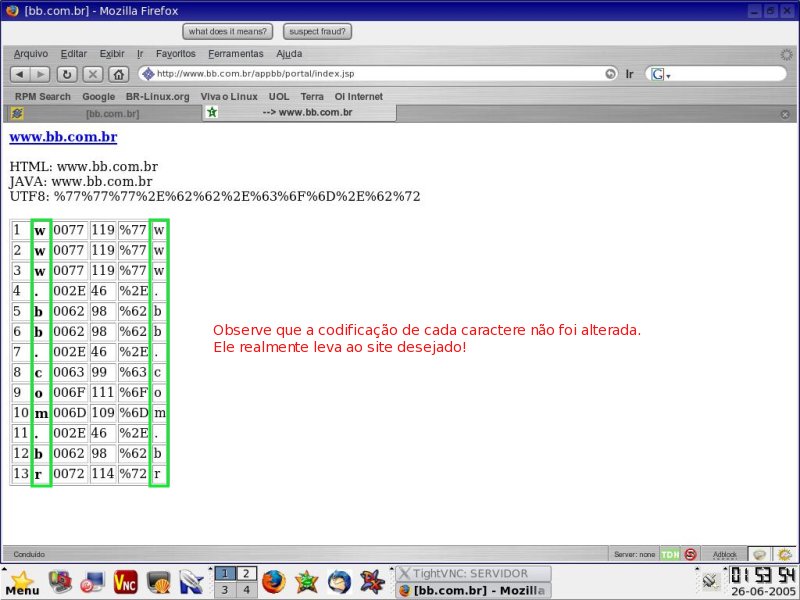Open the Oi Internet bookmark
The width and height of the screenshot is (800, 600).
[359, 96]
